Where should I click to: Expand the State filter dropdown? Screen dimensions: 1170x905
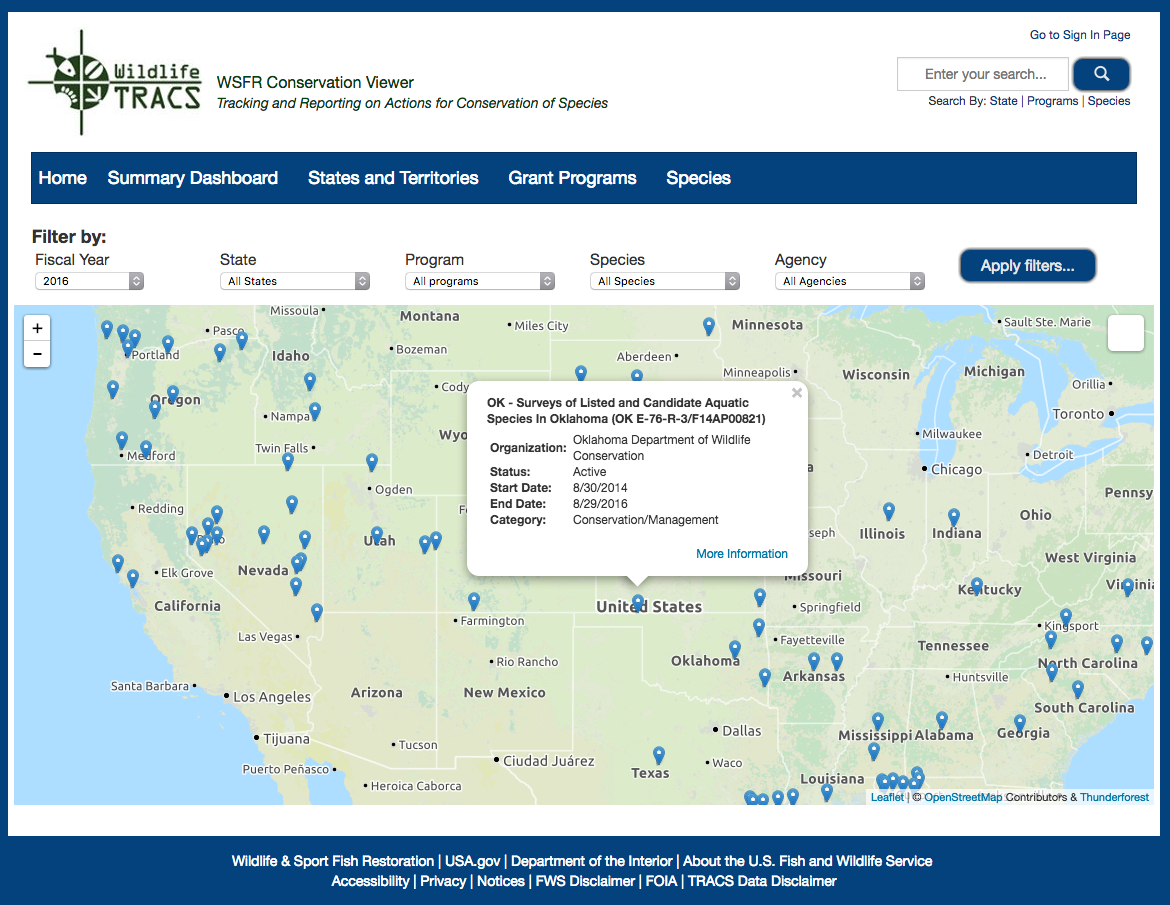pyautogui.click(x=295, y=281)
